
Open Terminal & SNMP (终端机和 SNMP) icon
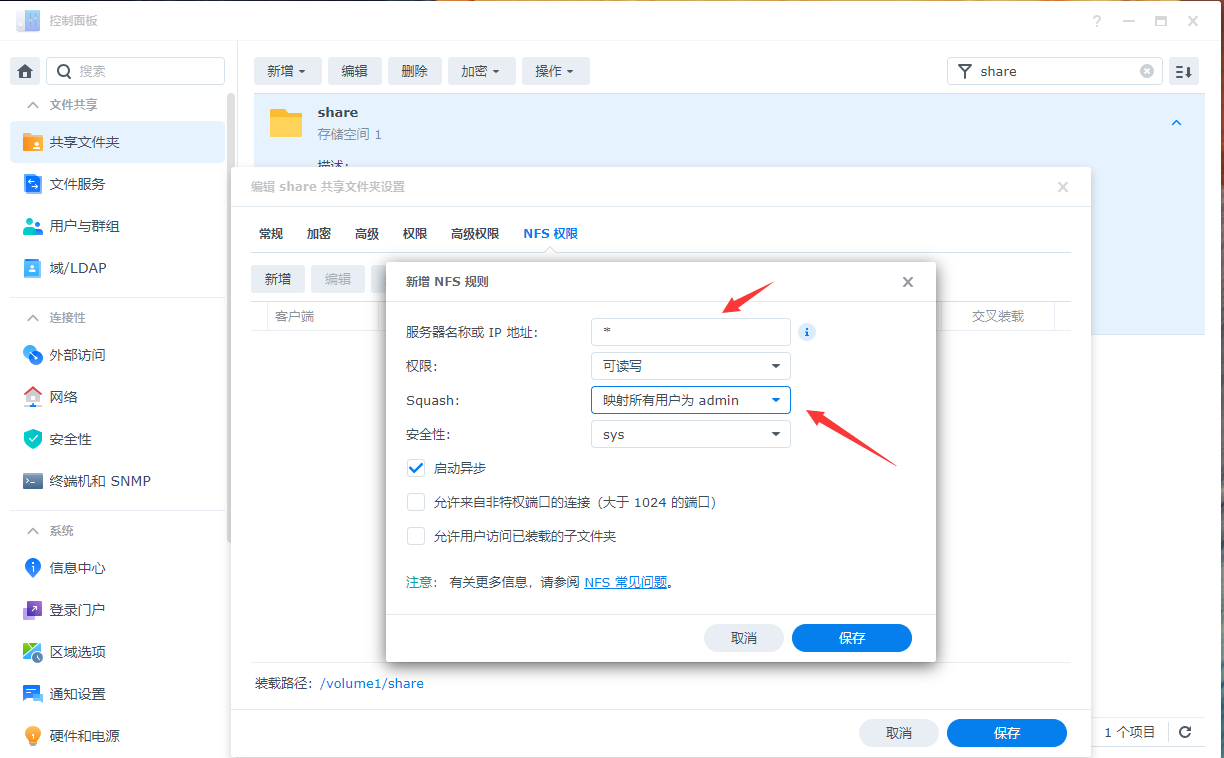click(x=33, y=481)
